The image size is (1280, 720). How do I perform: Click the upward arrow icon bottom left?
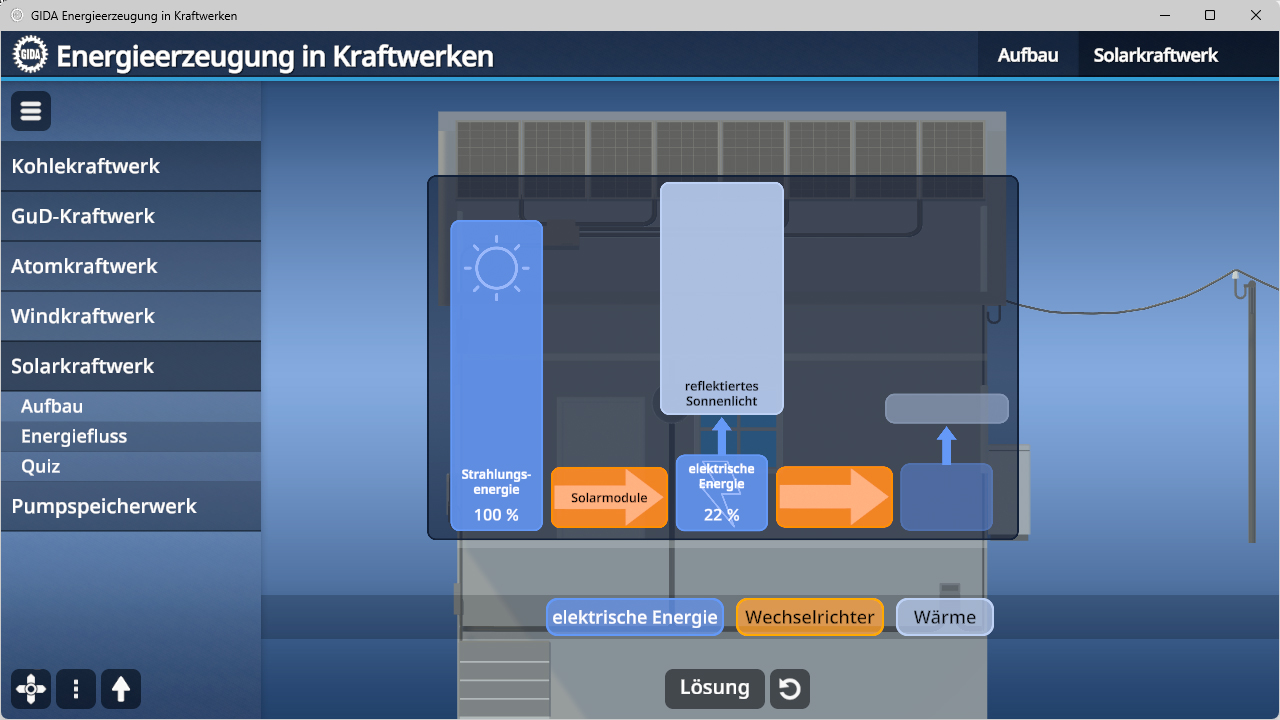[x=120, y=689]
